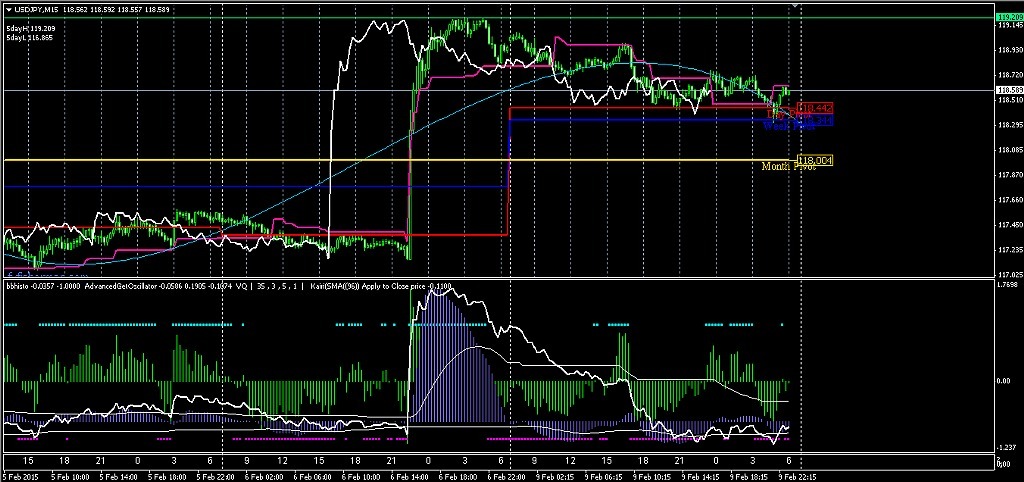This screenshot has width=1024, height=482.
Task: Click the 5dayH 119.209 label
Action: [30, 28]
